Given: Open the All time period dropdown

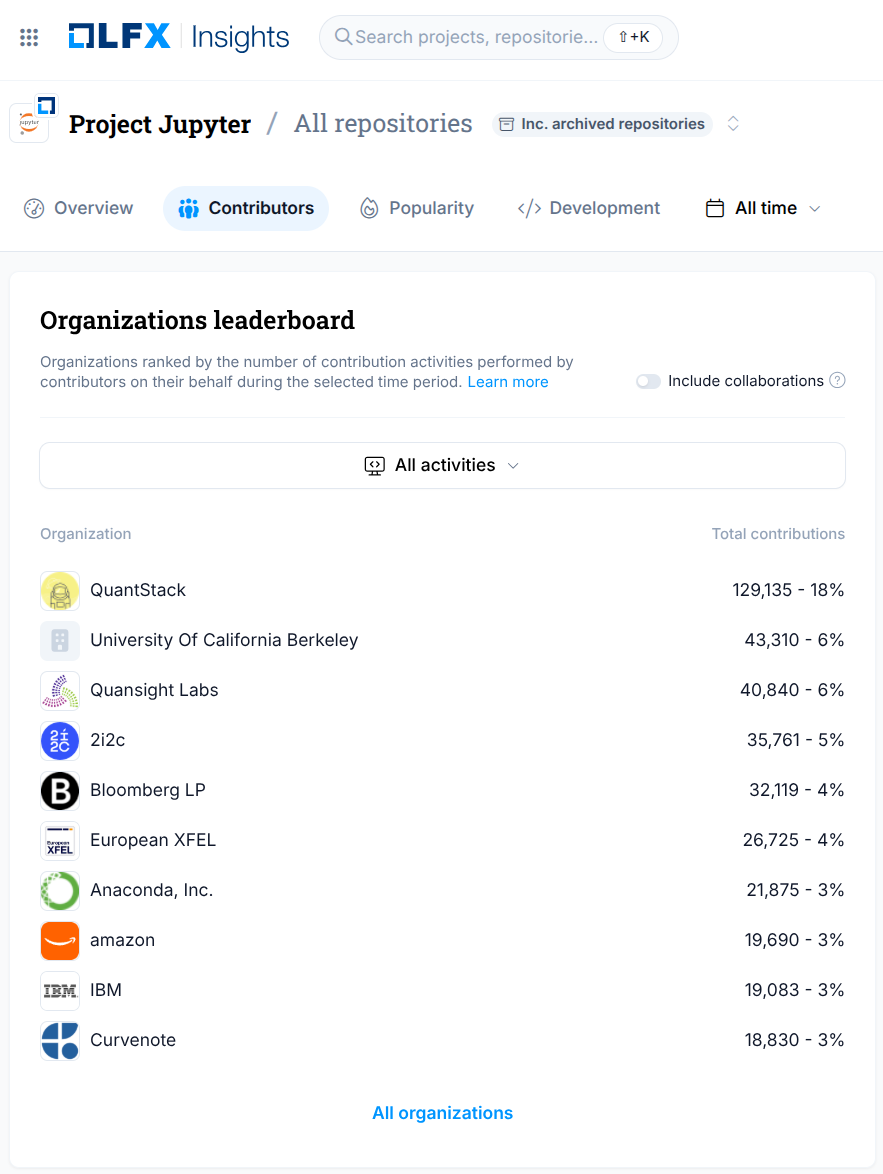Looking at the screenshot, I should [763, 208].
